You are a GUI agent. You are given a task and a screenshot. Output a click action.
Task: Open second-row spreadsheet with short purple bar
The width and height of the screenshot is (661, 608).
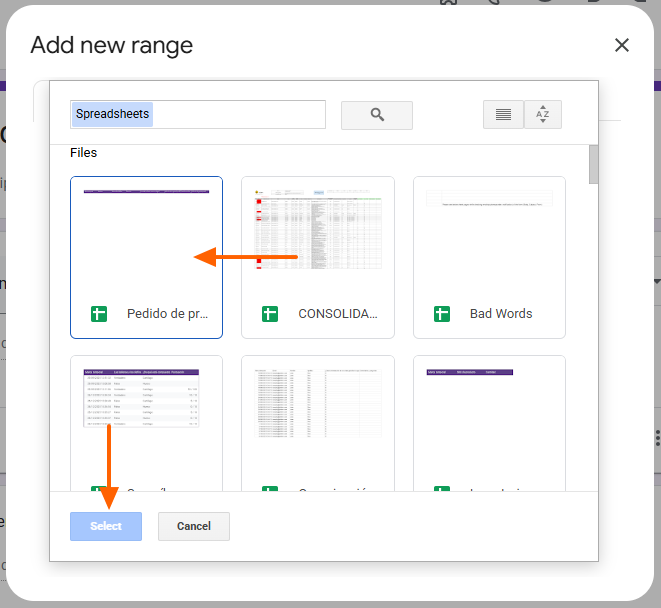(x=489, y=423)
